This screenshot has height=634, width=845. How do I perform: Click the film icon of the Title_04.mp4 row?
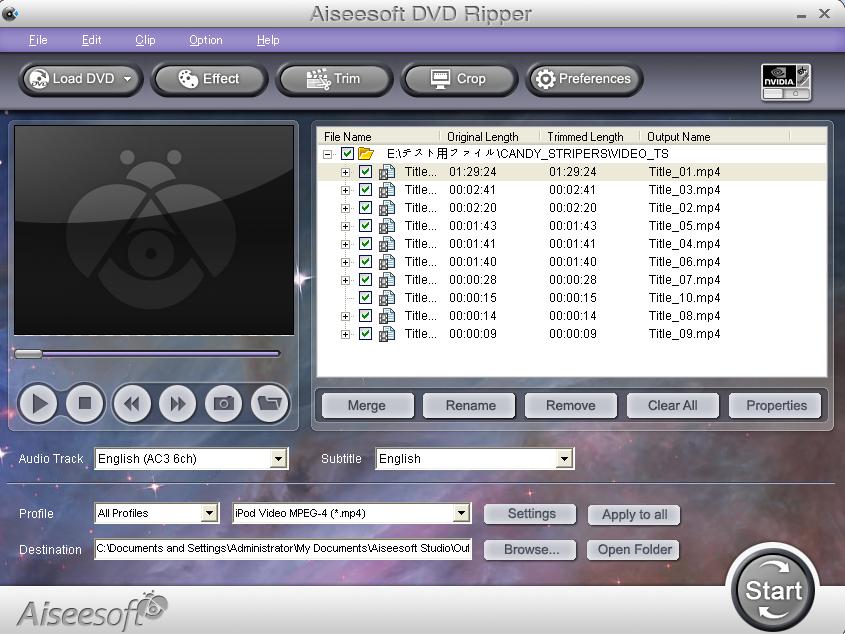(x=387, y=244)
